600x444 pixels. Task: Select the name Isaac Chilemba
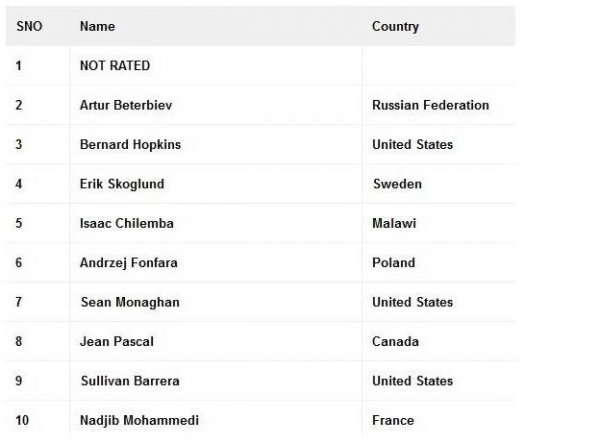[x=127, y=223]
